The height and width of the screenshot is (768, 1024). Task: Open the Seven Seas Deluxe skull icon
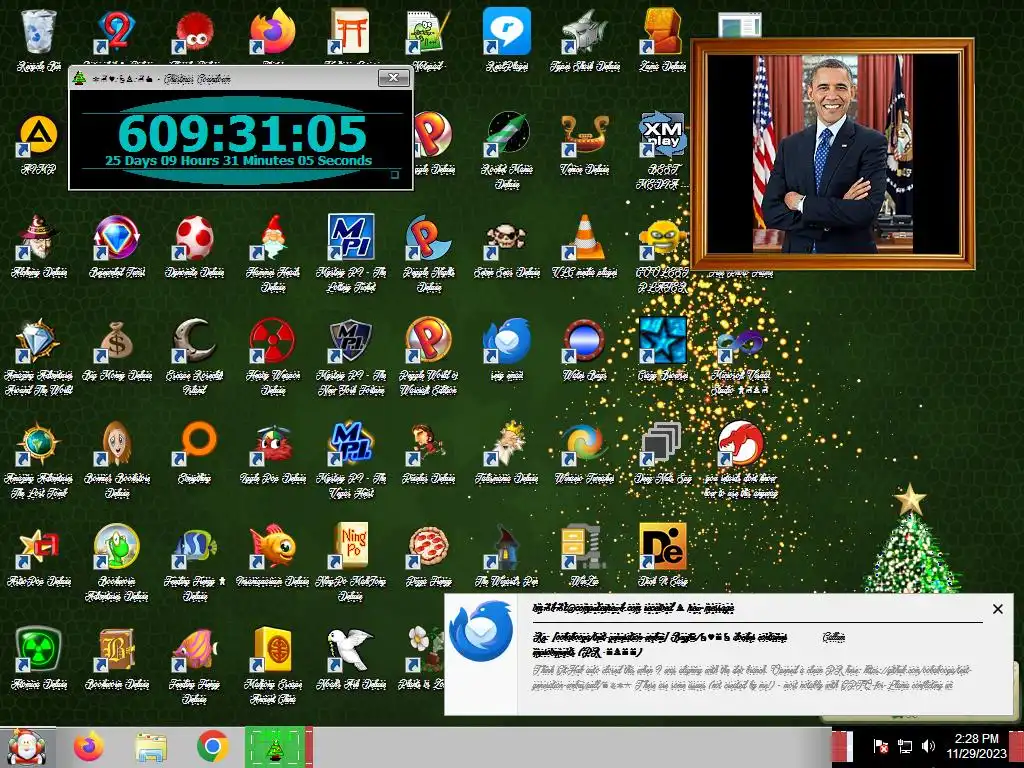(506, 237)
